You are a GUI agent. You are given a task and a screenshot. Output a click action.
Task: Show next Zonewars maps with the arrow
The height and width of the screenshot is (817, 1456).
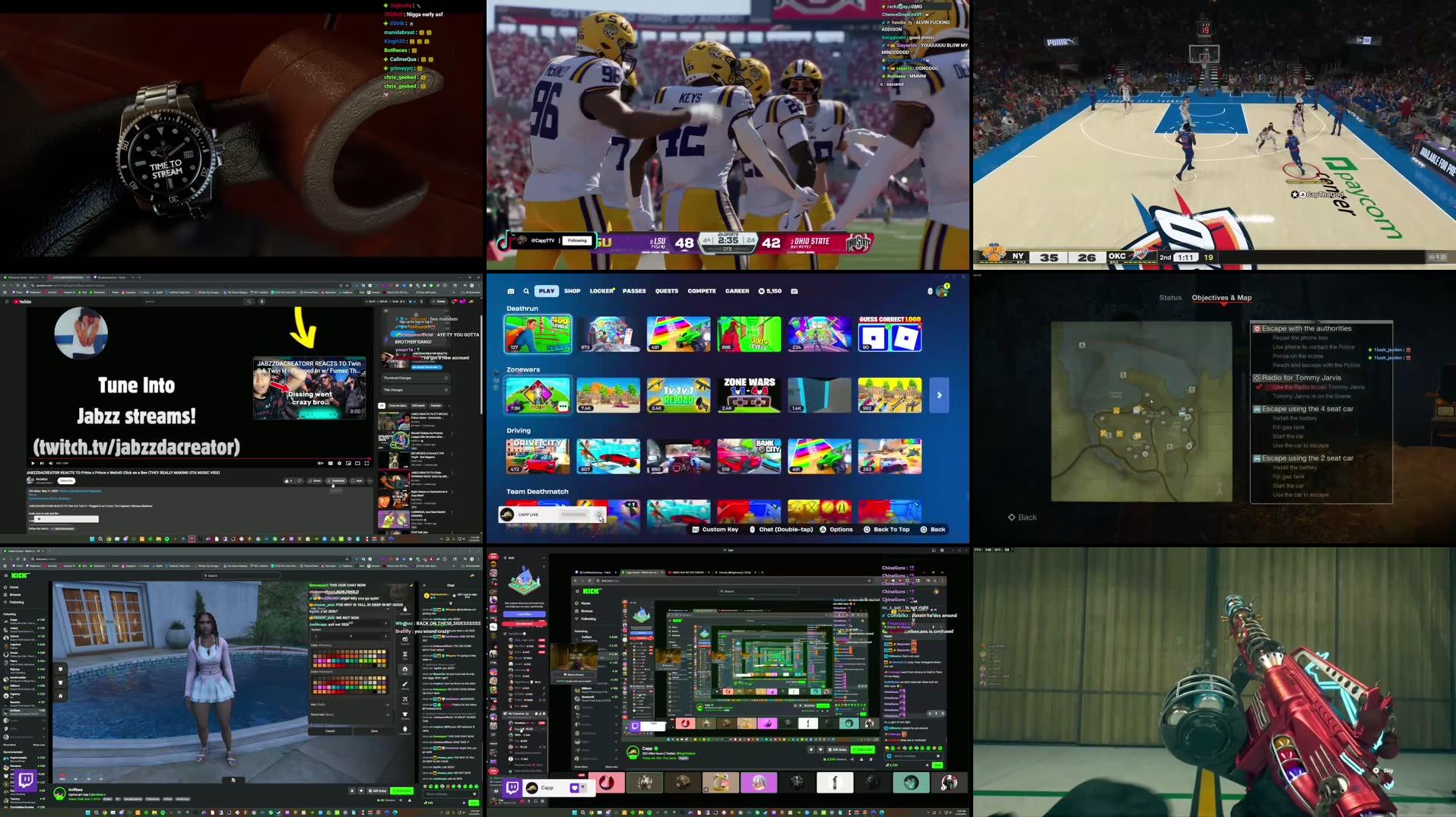pos(939,395)
